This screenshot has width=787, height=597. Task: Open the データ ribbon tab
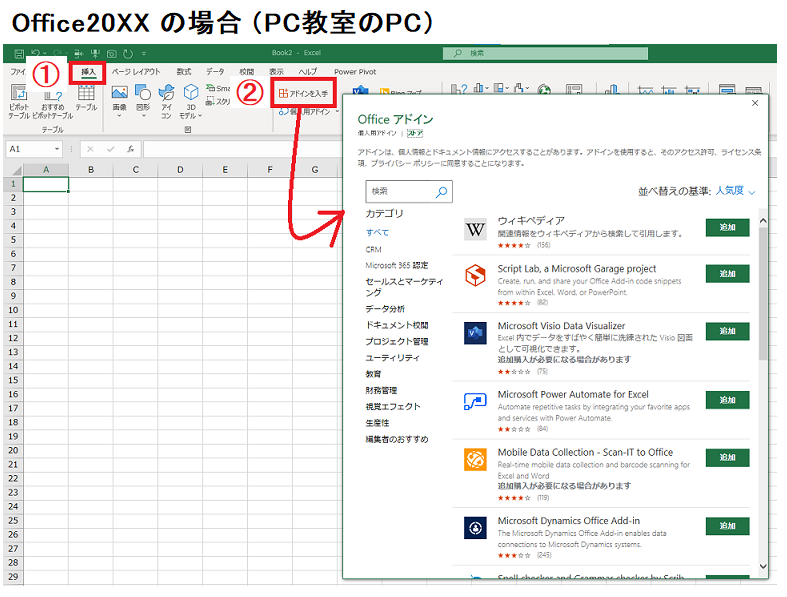(x=215, y=72)
